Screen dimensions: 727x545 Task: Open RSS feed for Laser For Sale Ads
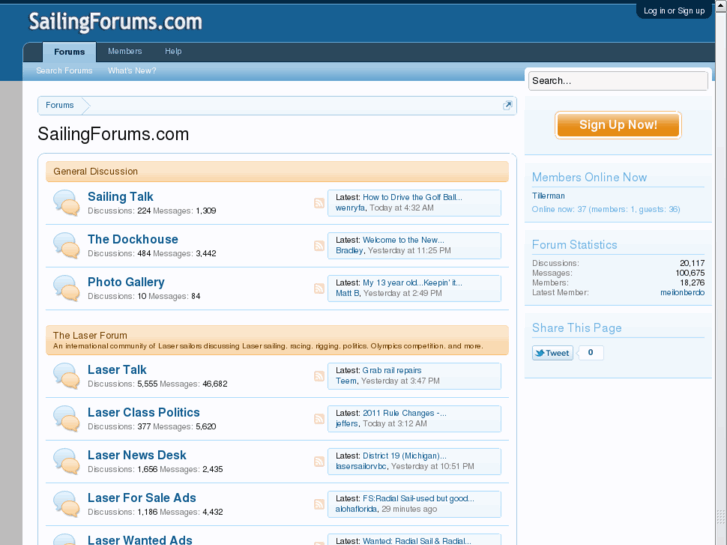(319, 504)
